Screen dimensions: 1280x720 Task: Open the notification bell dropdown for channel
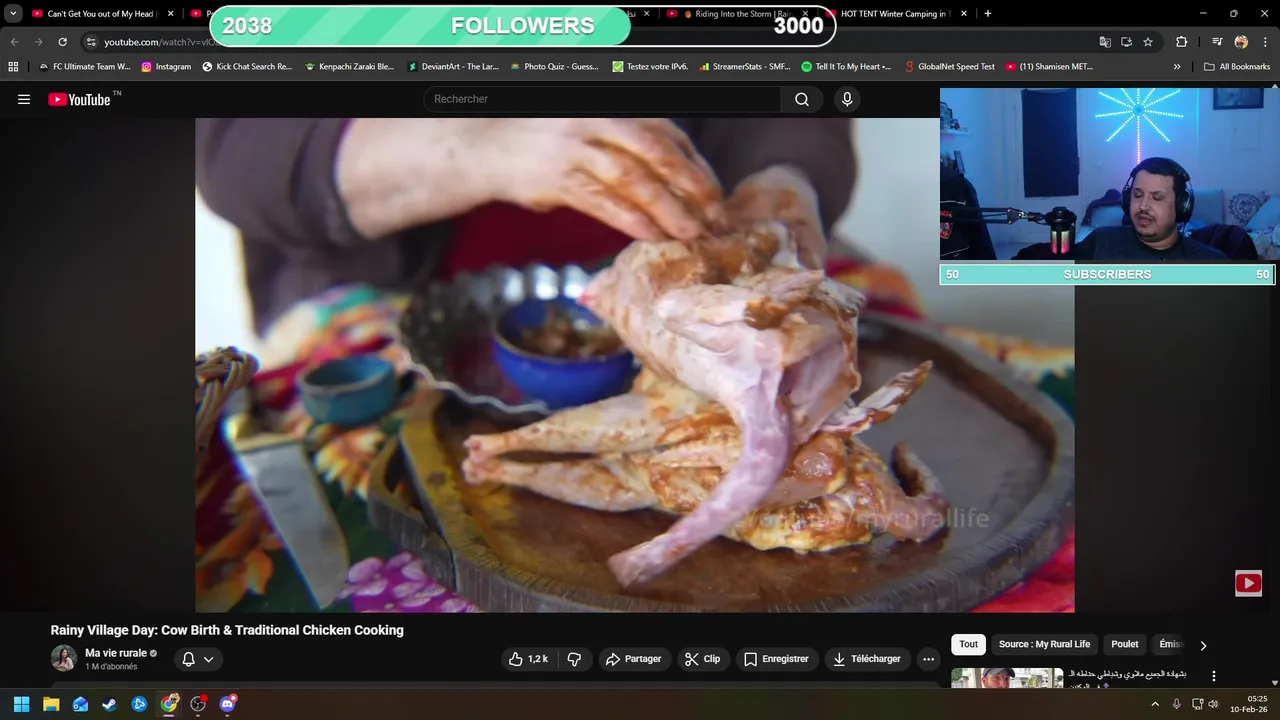[198, 659]
